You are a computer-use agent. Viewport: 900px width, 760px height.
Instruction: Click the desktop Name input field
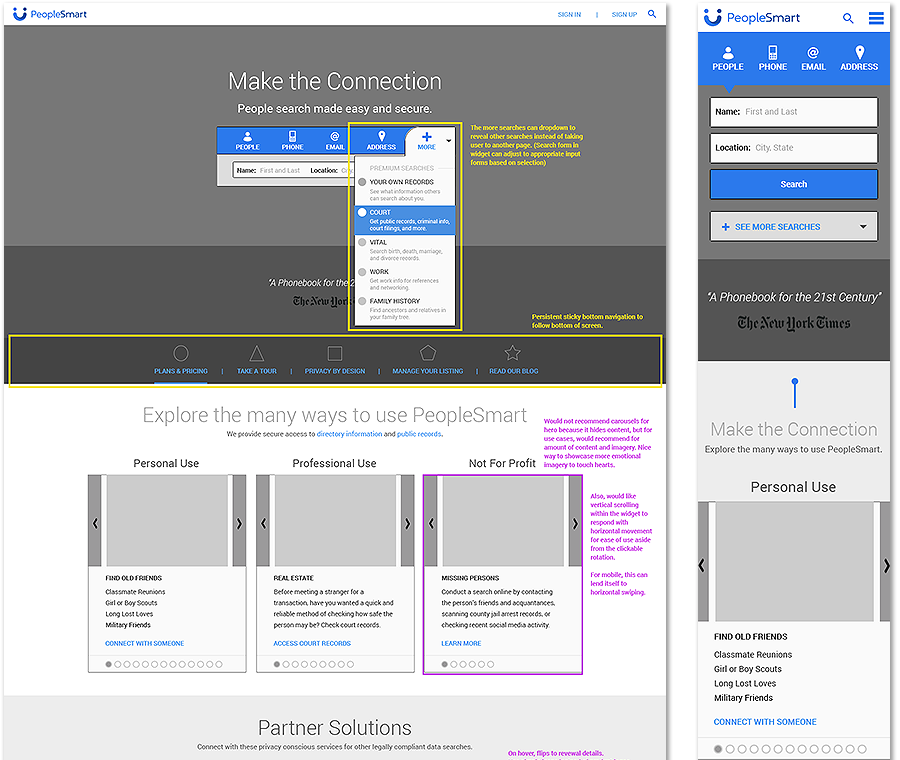coord(270,170)
